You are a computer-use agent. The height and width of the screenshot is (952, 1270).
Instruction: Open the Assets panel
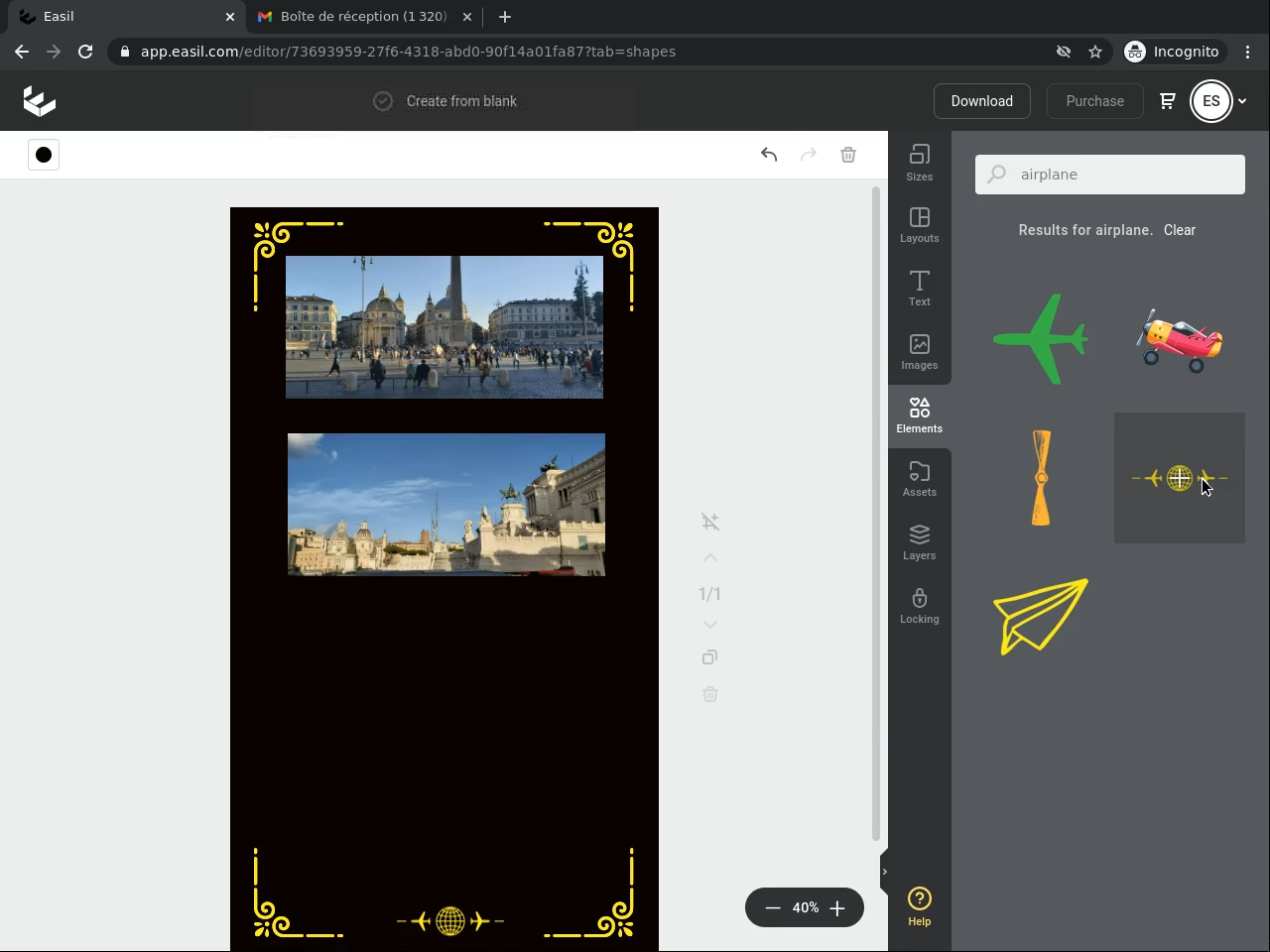(920, 479)
